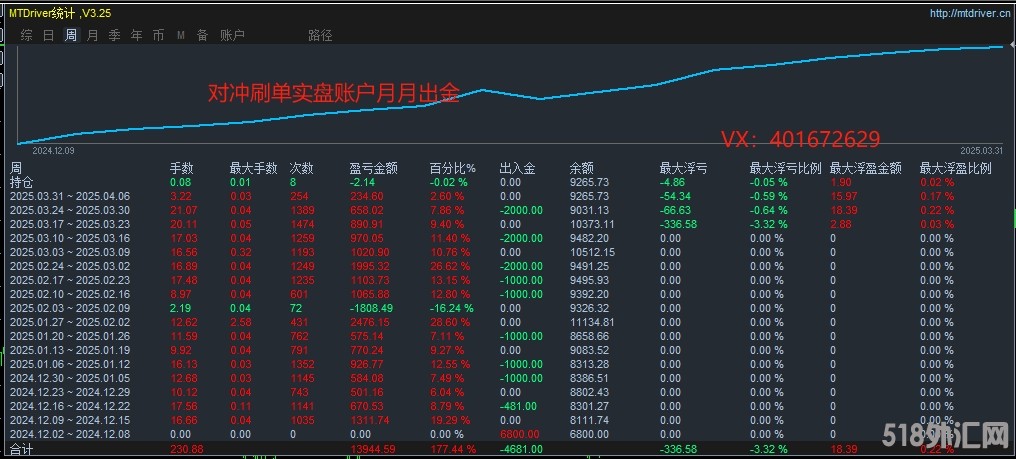Select week row 2025.03.31 ~ 2025.04.06
The height and width of the screenshot is (459, 1016).
(x=70, y=196)
